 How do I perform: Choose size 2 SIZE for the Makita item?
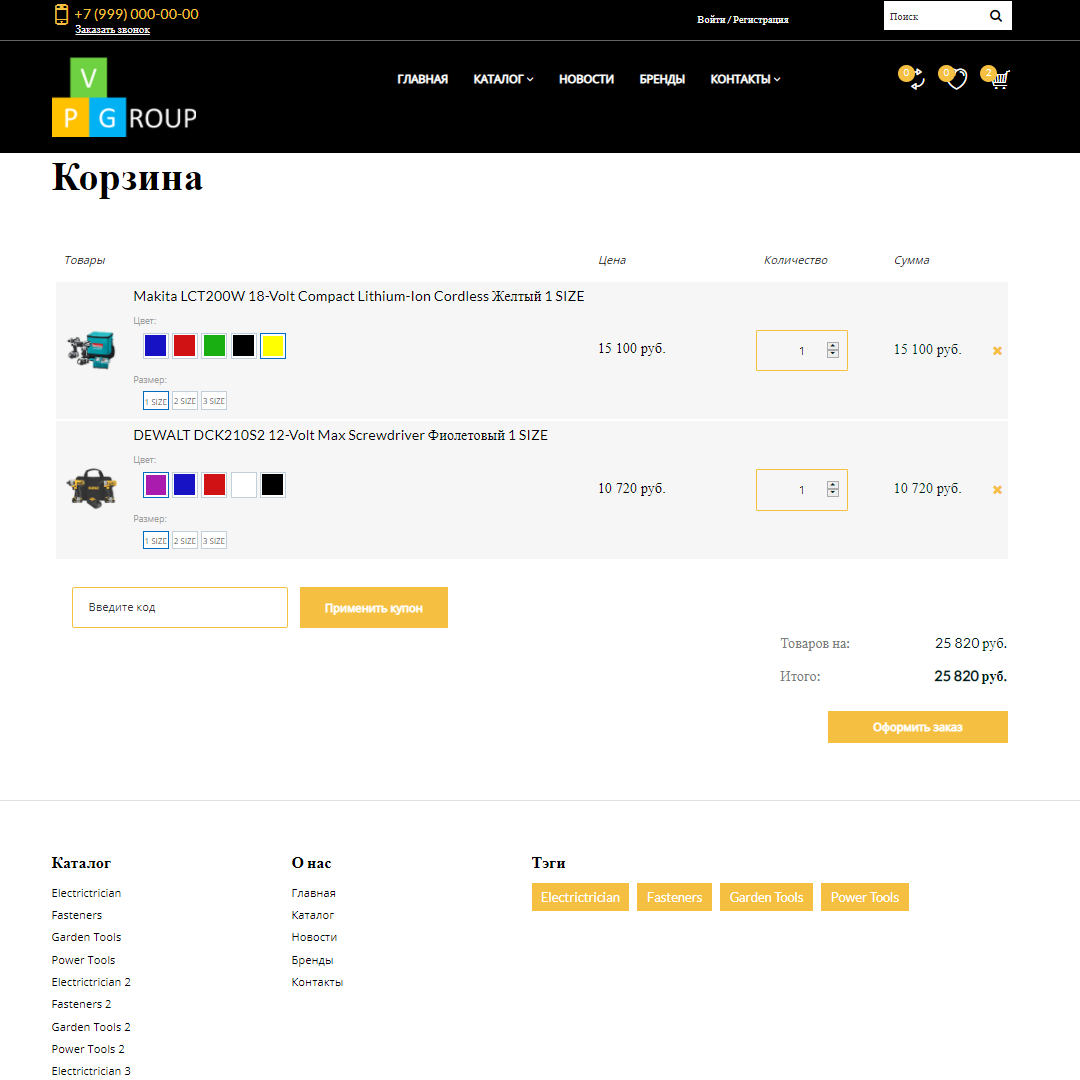click(x=184, y=400)
